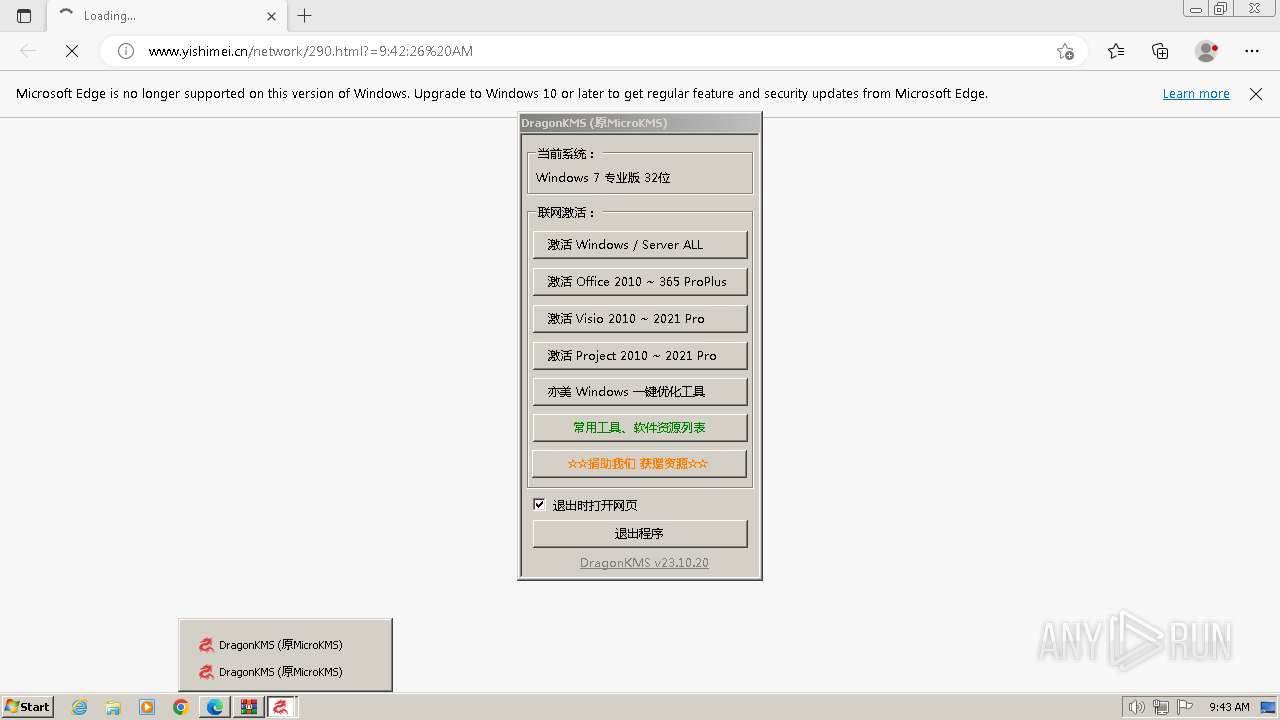Switch to Microsoft Edge taskbar icon

215,707
